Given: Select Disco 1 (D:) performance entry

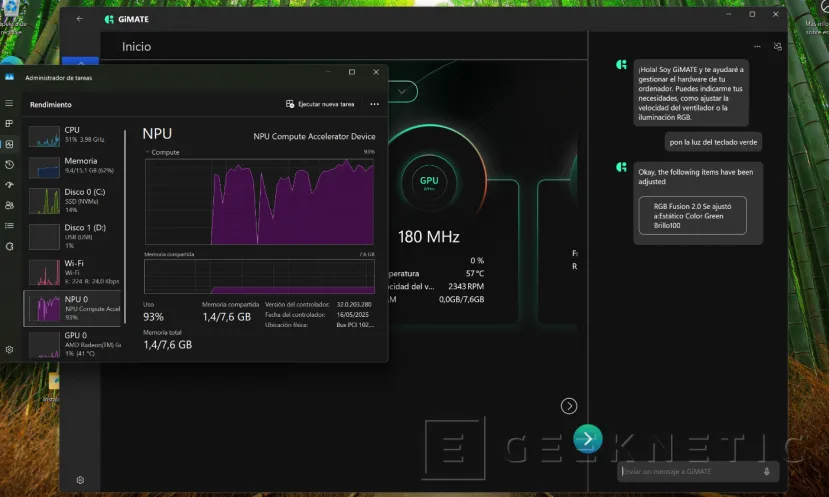Looking at the screenshot, I should 74,236.
